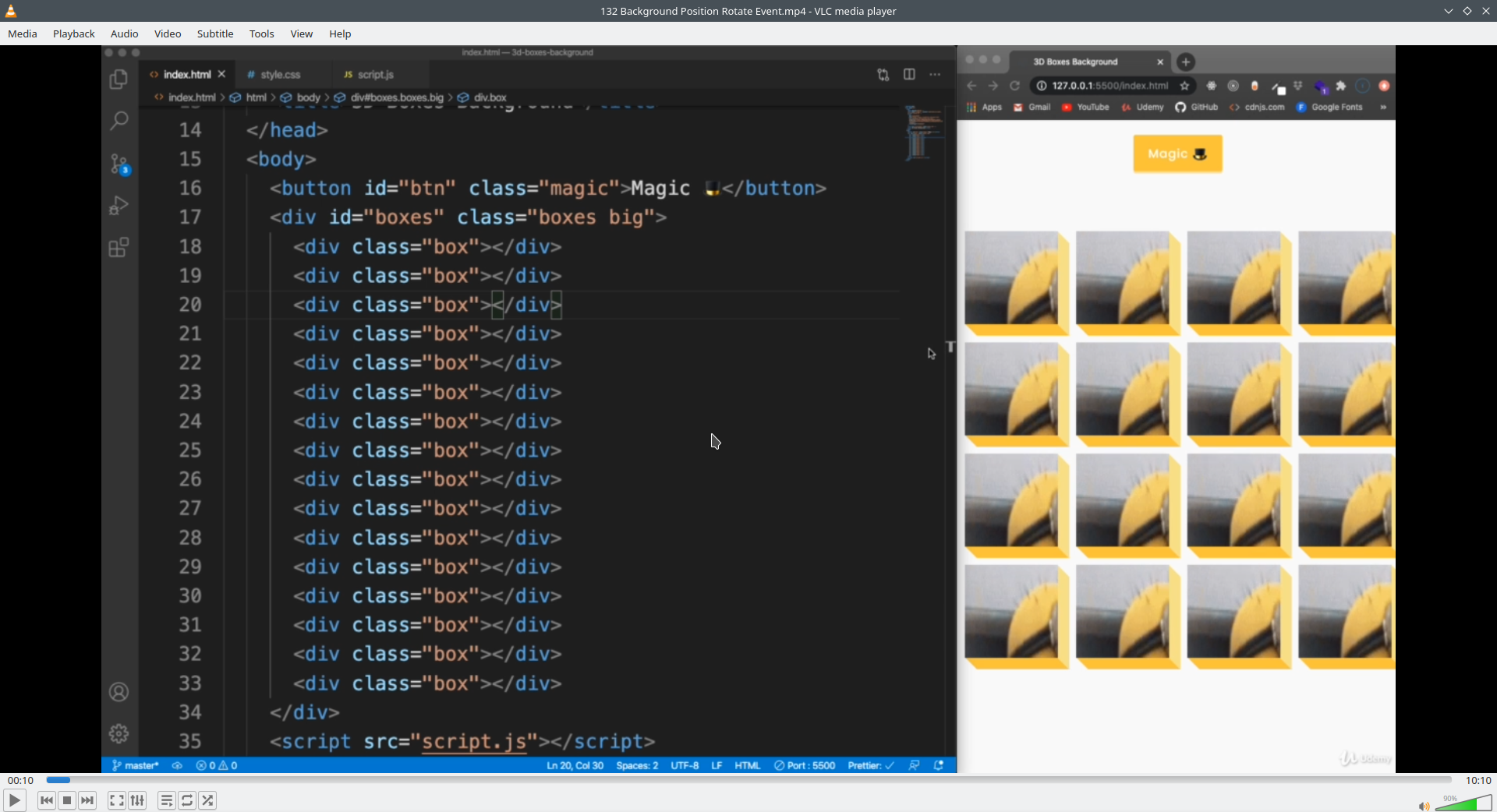The height and width of the screenshot is (812, 1497).
Task: Switch to the index.html editor tab
Action: click(x=187, y=75)
